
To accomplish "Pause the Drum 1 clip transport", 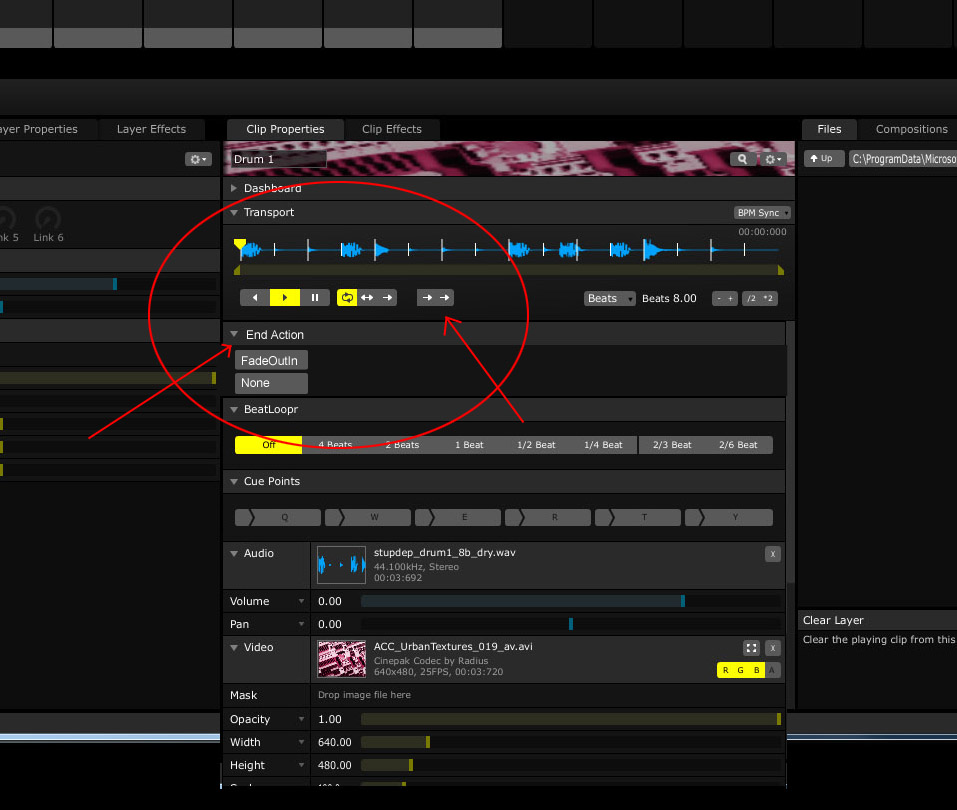I will click(314, 297).
